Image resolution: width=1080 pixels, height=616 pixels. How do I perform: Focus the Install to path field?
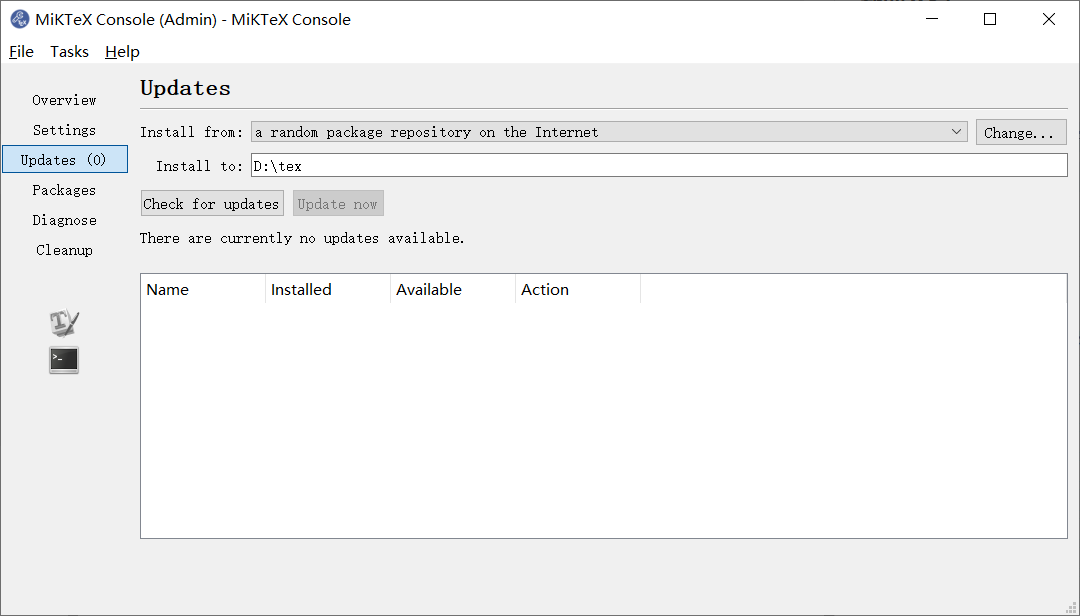click(x=659, y=165)
